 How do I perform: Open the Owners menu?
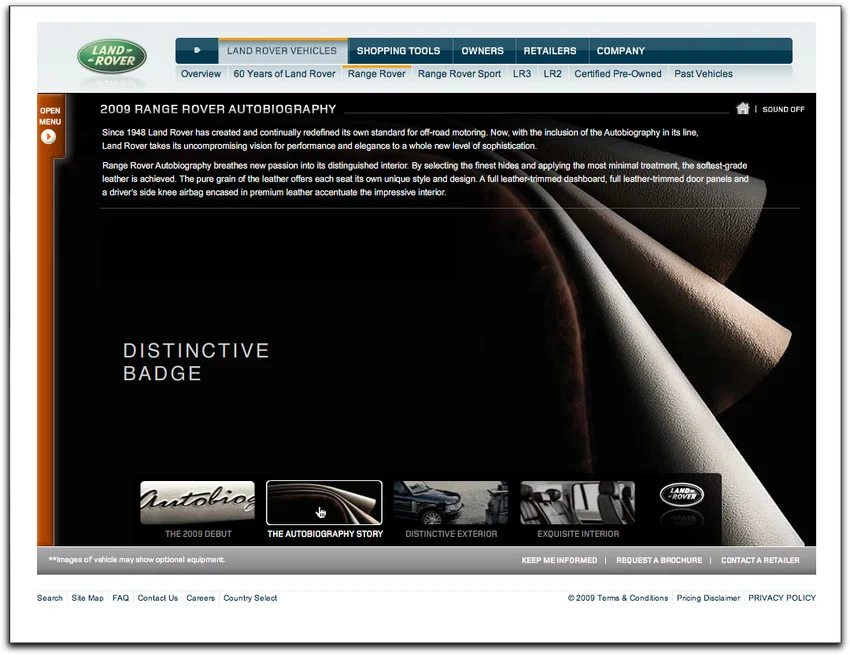coord(482,51)
